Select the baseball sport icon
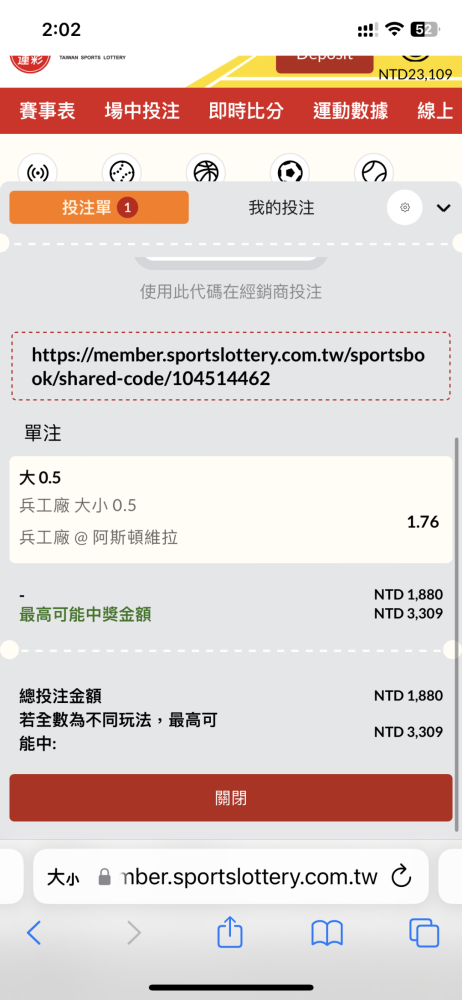Screen dimensions: 462x1000 [121, 171]
